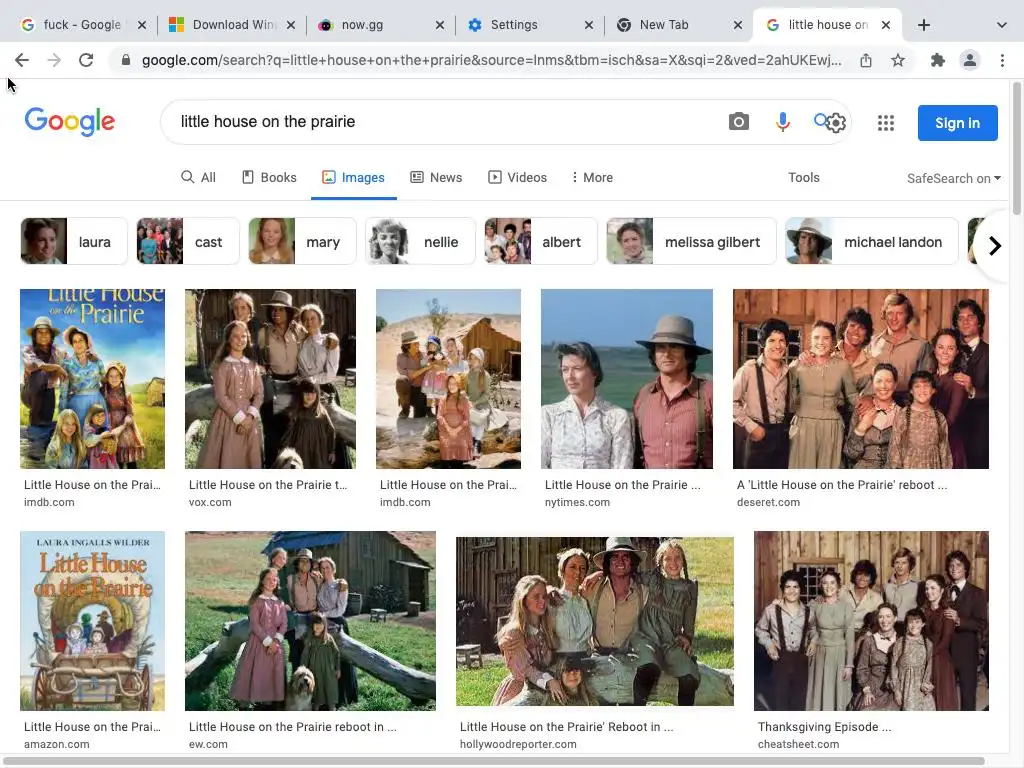Screen dimensions: 1024x768
Task: Search by image with the camera icon
Action: pyautogui.click(x=739, y=121)
